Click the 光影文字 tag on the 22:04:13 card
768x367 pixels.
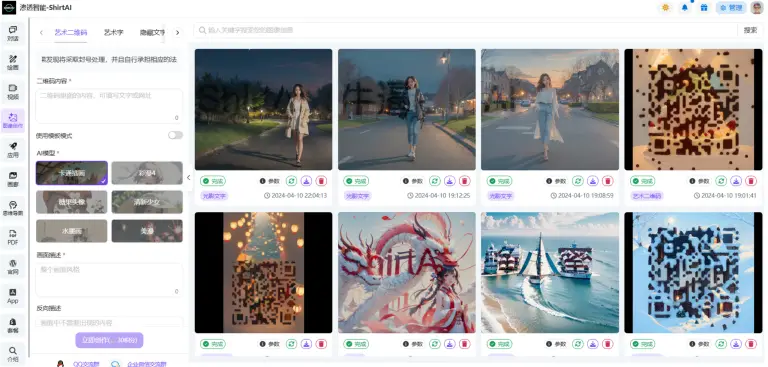pyautogui.click(x=214, y=196)
